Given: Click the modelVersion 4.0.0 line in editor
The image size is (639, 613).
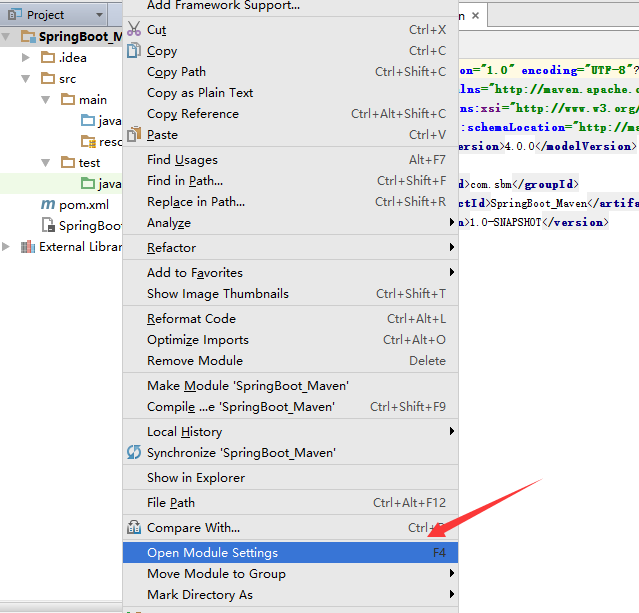Looking at the screenshot, I should (547, 146).
